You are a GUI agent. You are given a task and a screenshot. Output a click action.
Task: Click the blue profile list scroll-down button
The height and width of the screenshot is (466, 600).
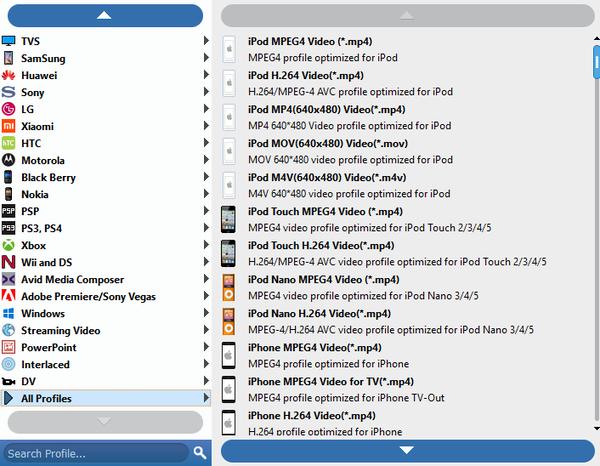pyautogui.click(x=408, y=450)
